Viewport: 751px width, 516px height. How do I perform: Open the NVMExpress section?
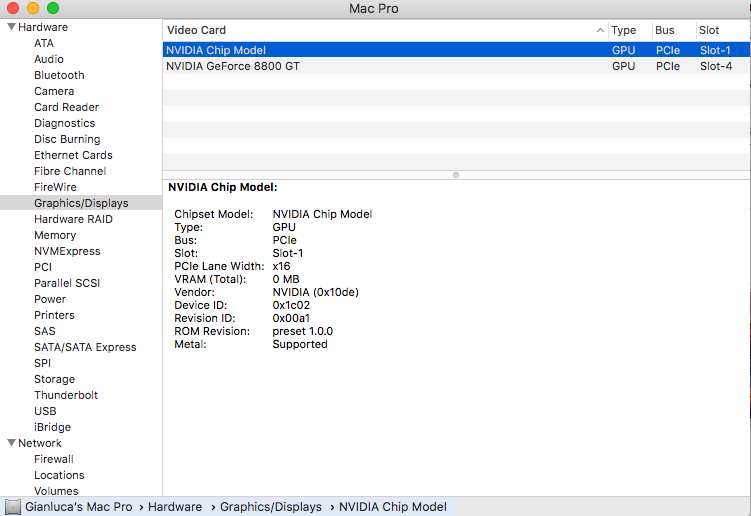67,251
